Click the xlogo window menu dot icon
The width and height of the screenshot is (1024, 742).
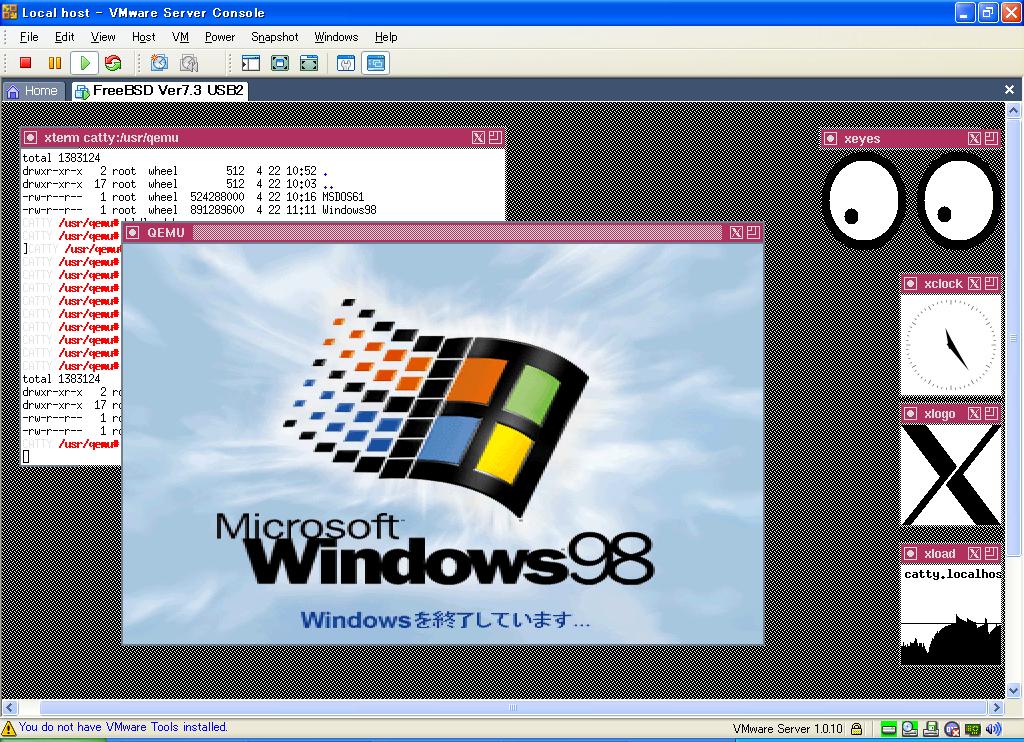pos(910,413)
